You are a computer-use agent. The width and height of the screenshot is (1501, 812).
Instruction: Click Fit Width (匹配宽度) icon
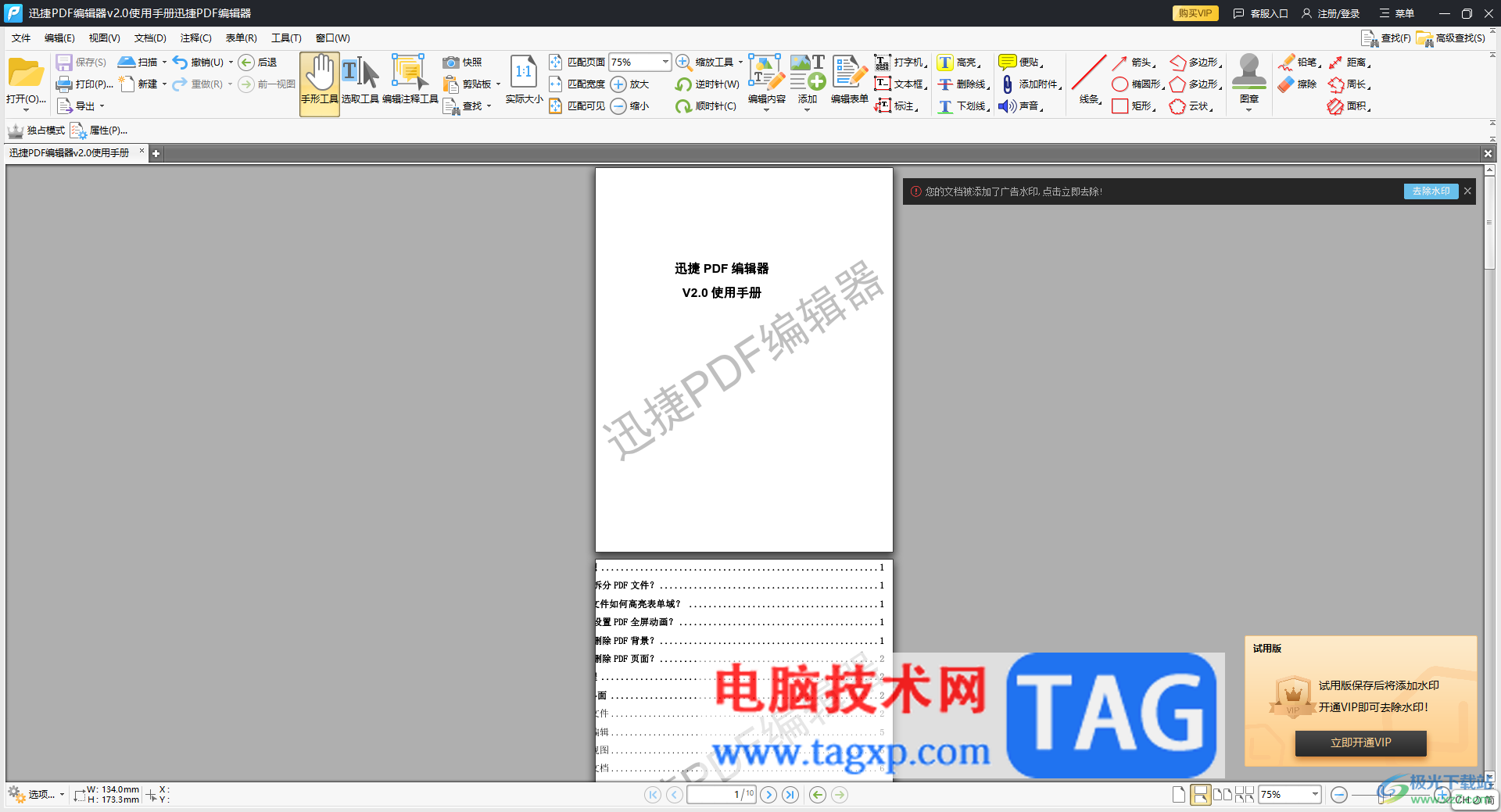coord(556,84)
